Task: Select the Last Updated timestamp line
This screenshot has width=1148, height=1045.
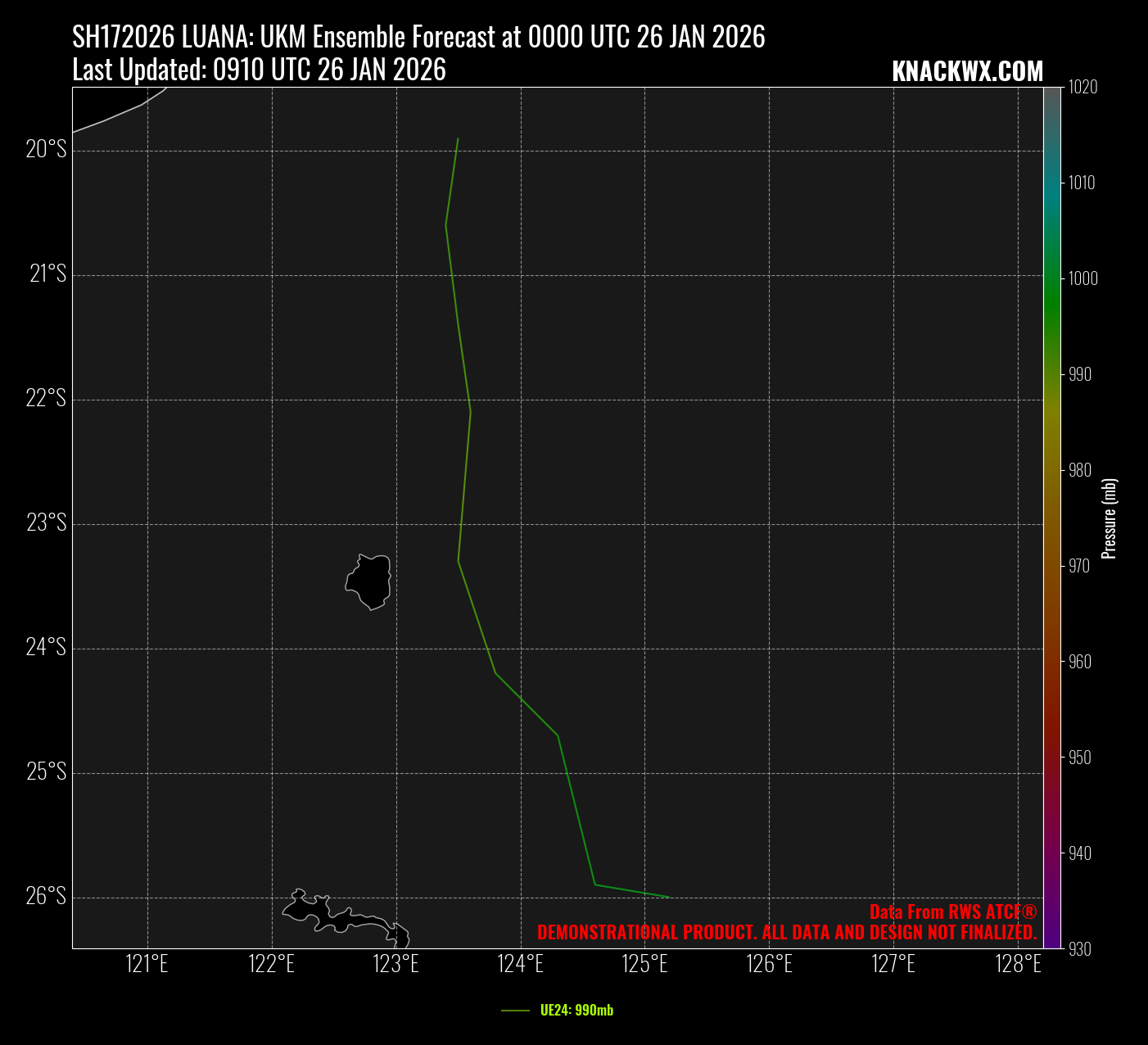Action: point(259,70)
